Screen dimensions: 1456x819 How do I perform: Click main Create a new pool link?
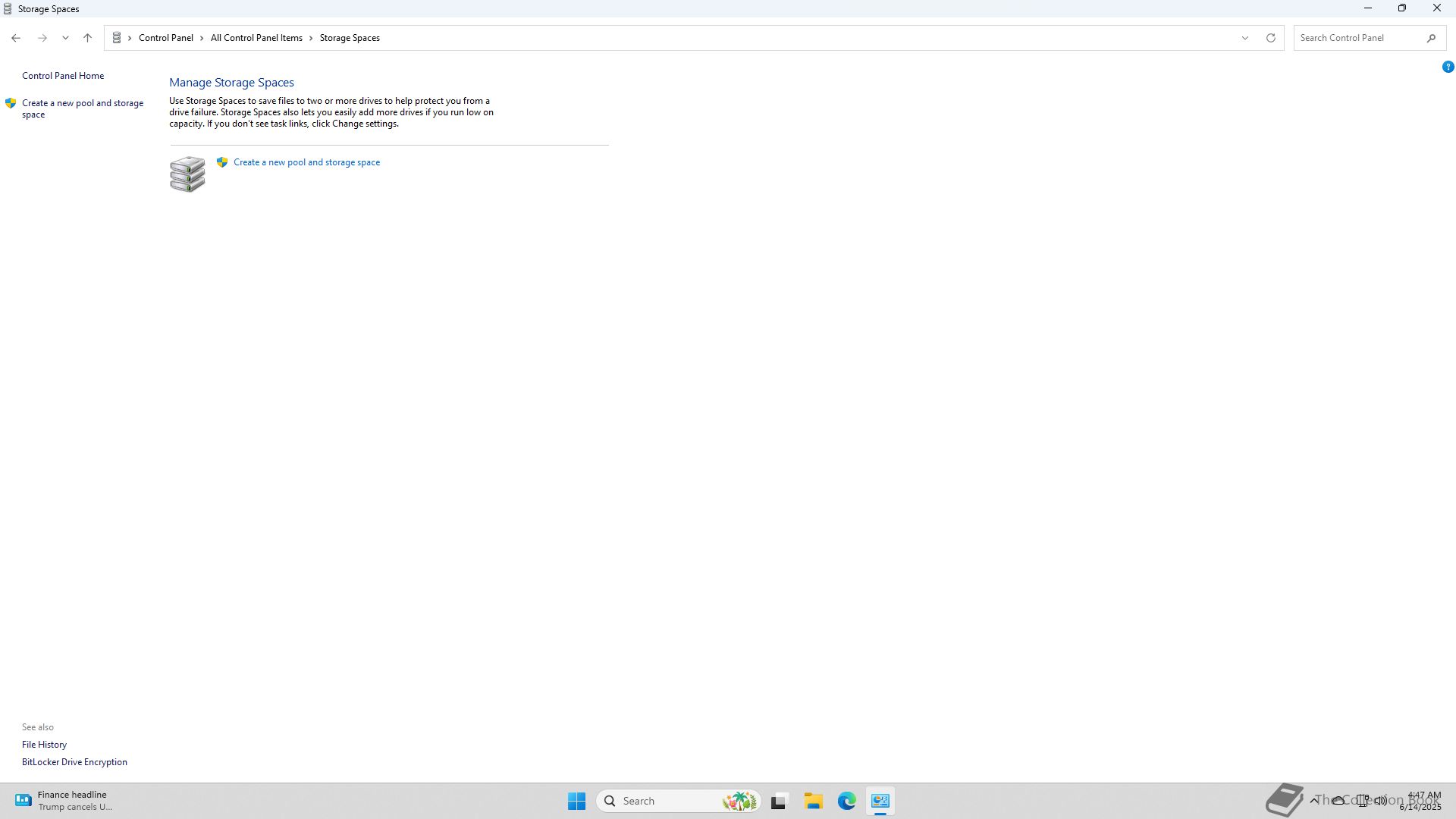tap(306, 162)
